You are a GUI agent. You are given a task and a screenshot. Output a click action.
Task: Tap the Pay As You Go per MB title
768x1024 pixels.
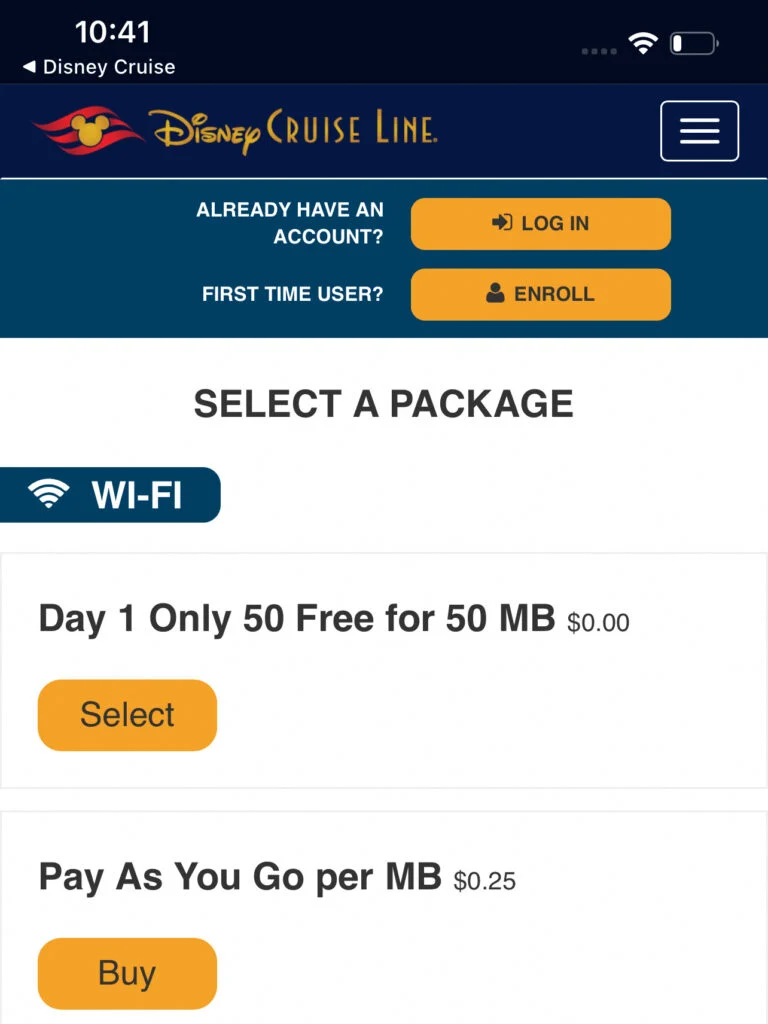(x=240, y=877)
